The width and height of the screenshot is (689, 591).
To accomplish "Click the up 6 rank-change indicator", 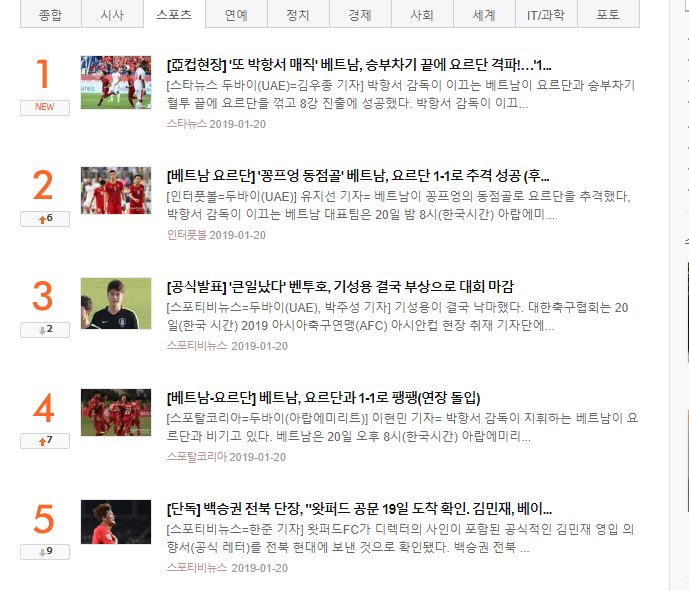I will (x=45, y=218).
